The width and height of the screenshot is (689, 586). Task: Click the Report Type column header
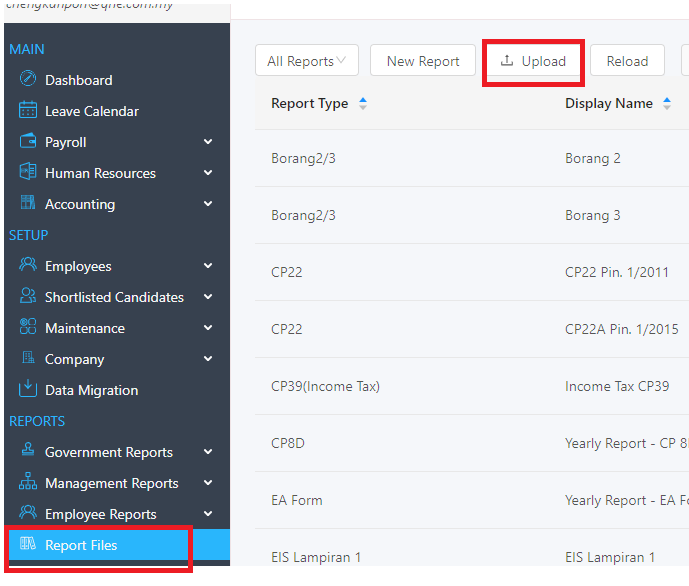[309, 104]
